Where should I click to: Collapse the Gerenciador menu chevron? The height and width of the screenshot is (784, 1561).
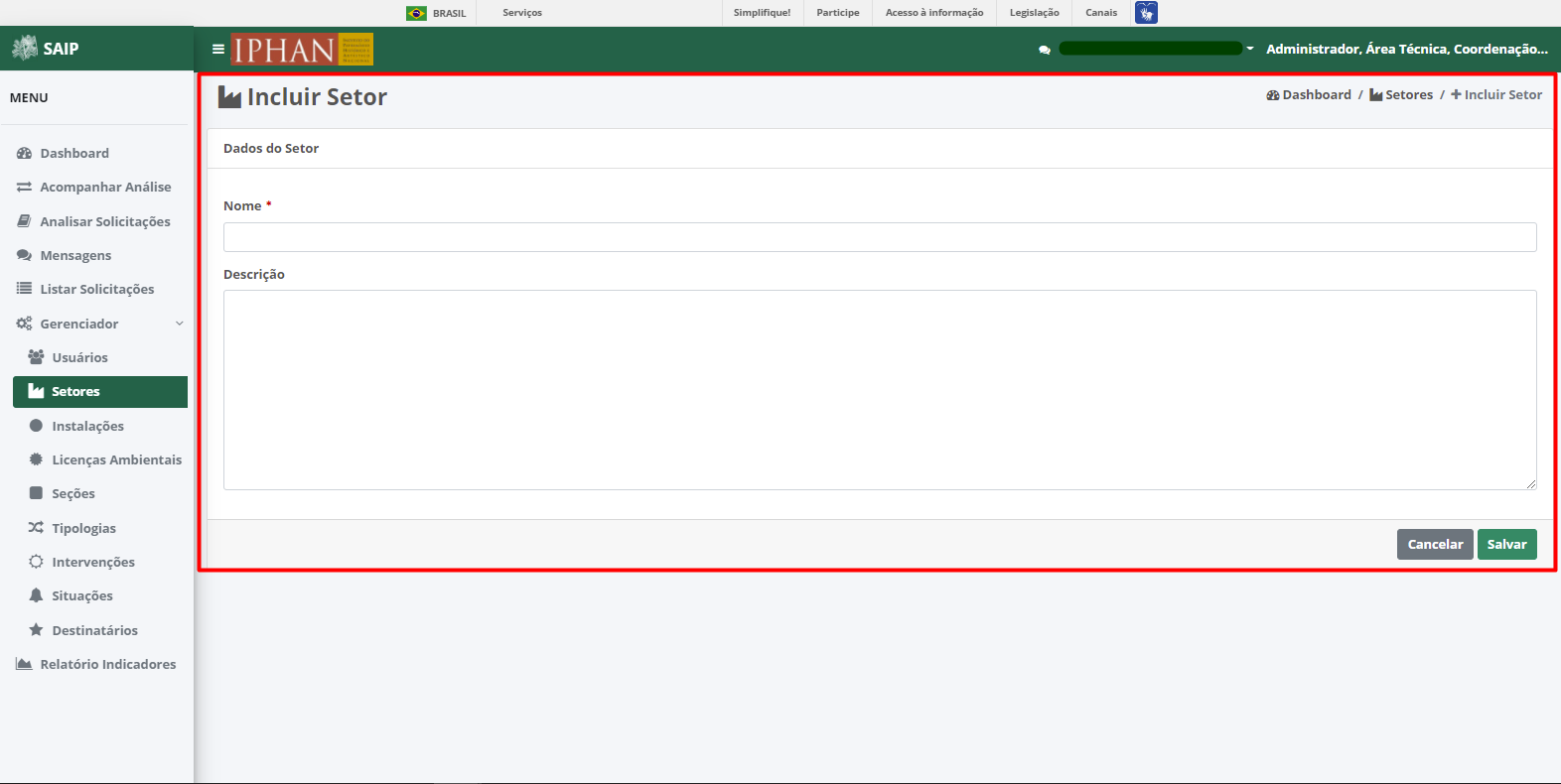coord(180,324)
